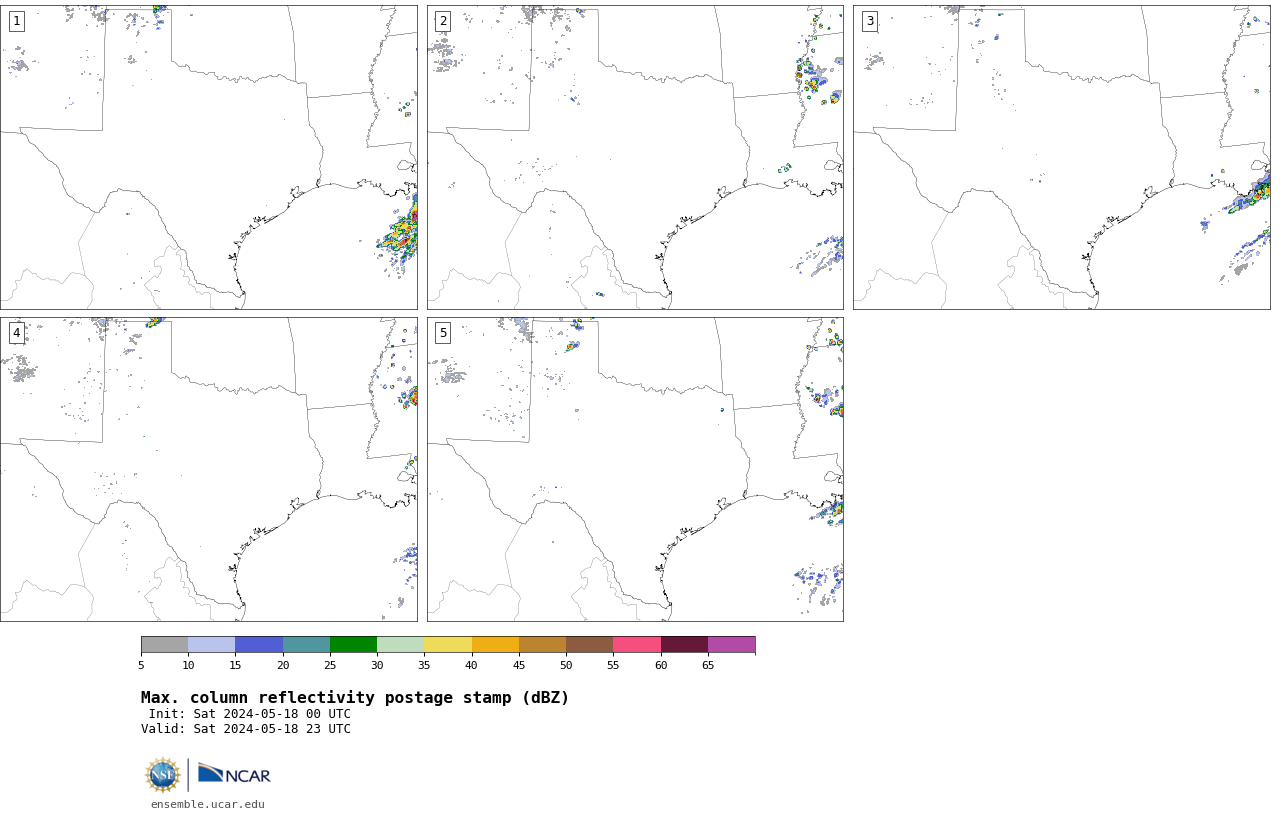Click the colorbar tick label 45
The height and width of the screenshot is (815, 1280).
519,665
